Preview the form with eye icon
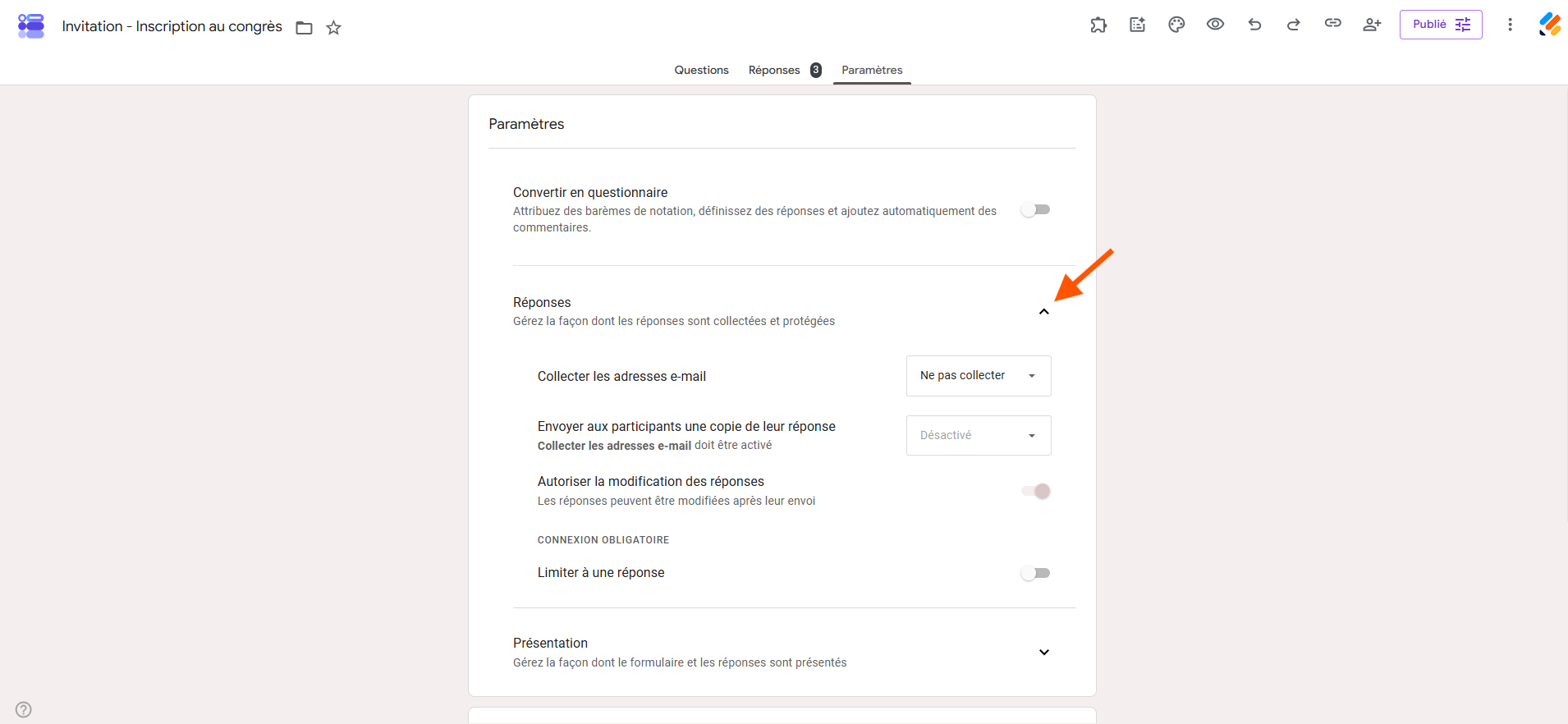 click(1216, 25)
